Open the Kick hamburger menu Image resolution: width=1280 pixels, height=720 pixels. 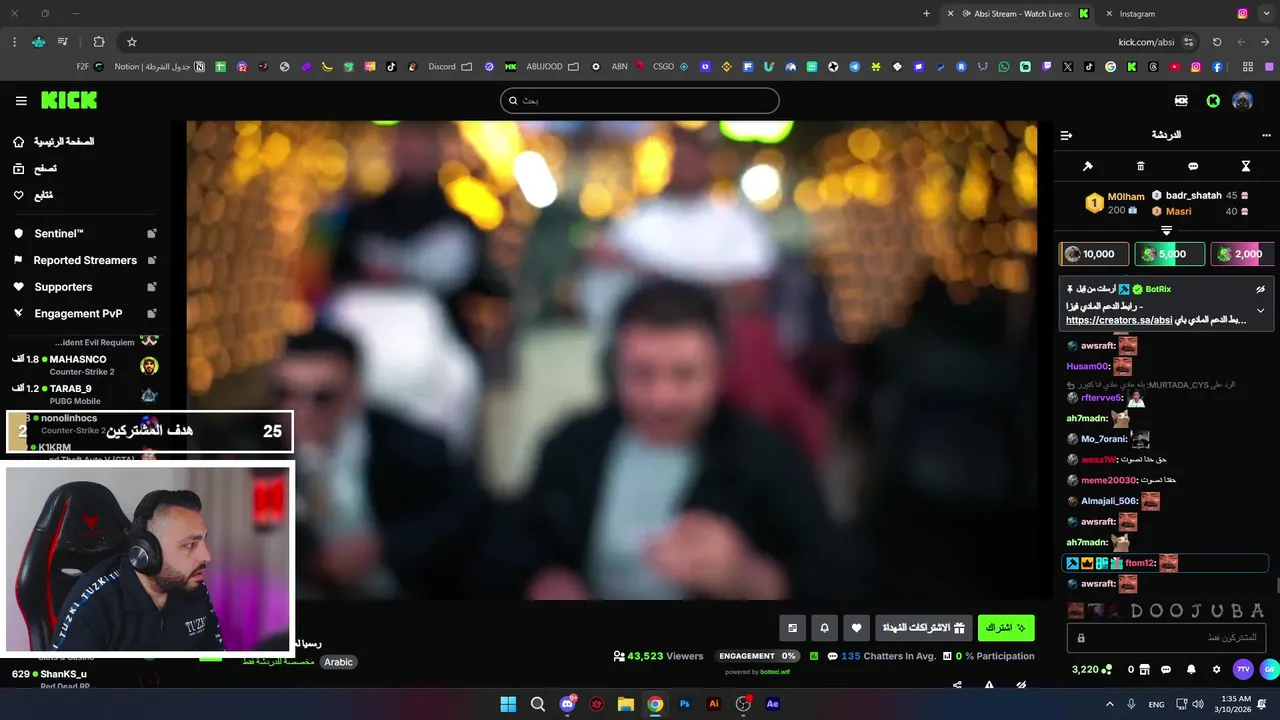[x=21, y=101]
